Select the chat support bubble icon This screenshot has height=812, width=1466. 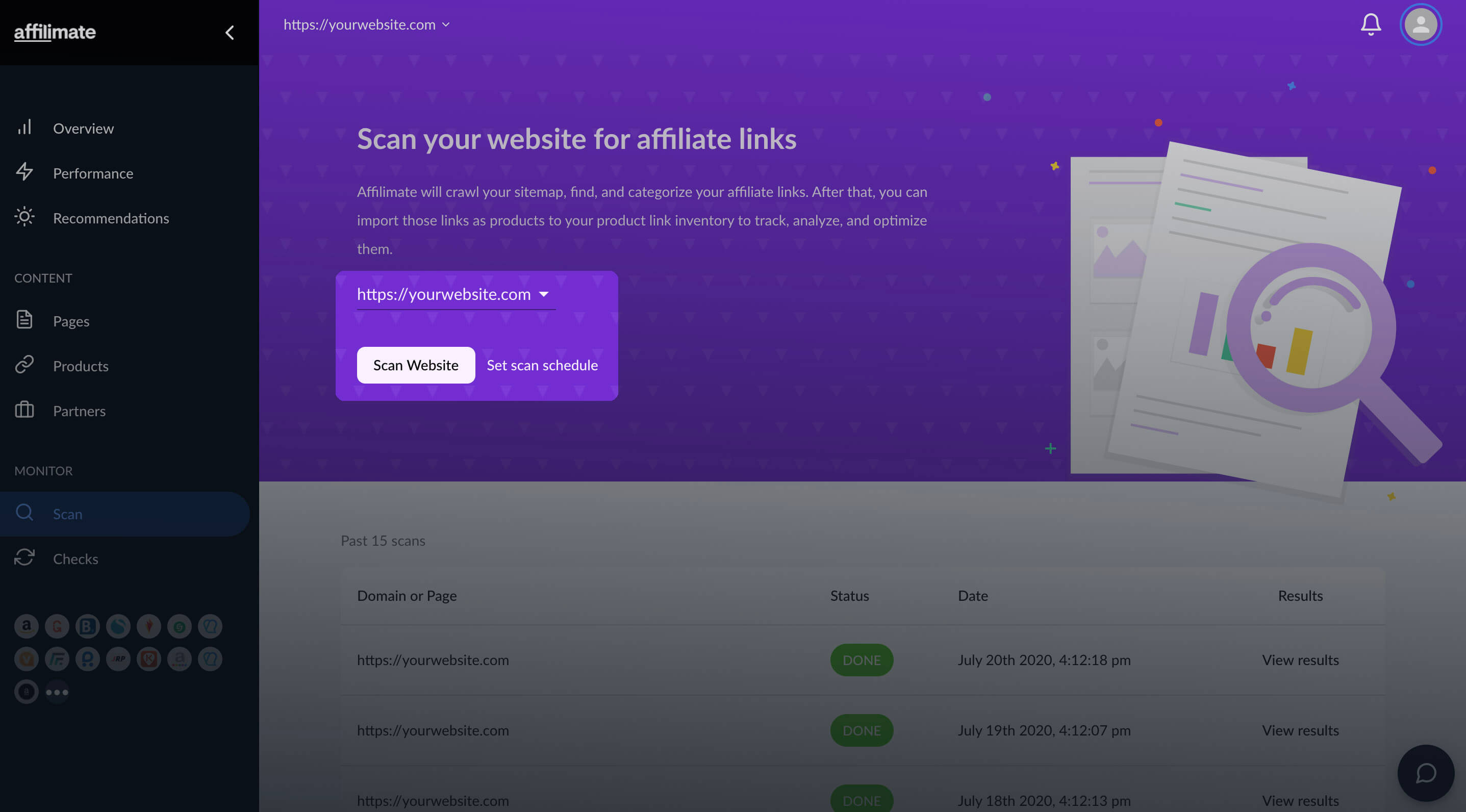1426,772
